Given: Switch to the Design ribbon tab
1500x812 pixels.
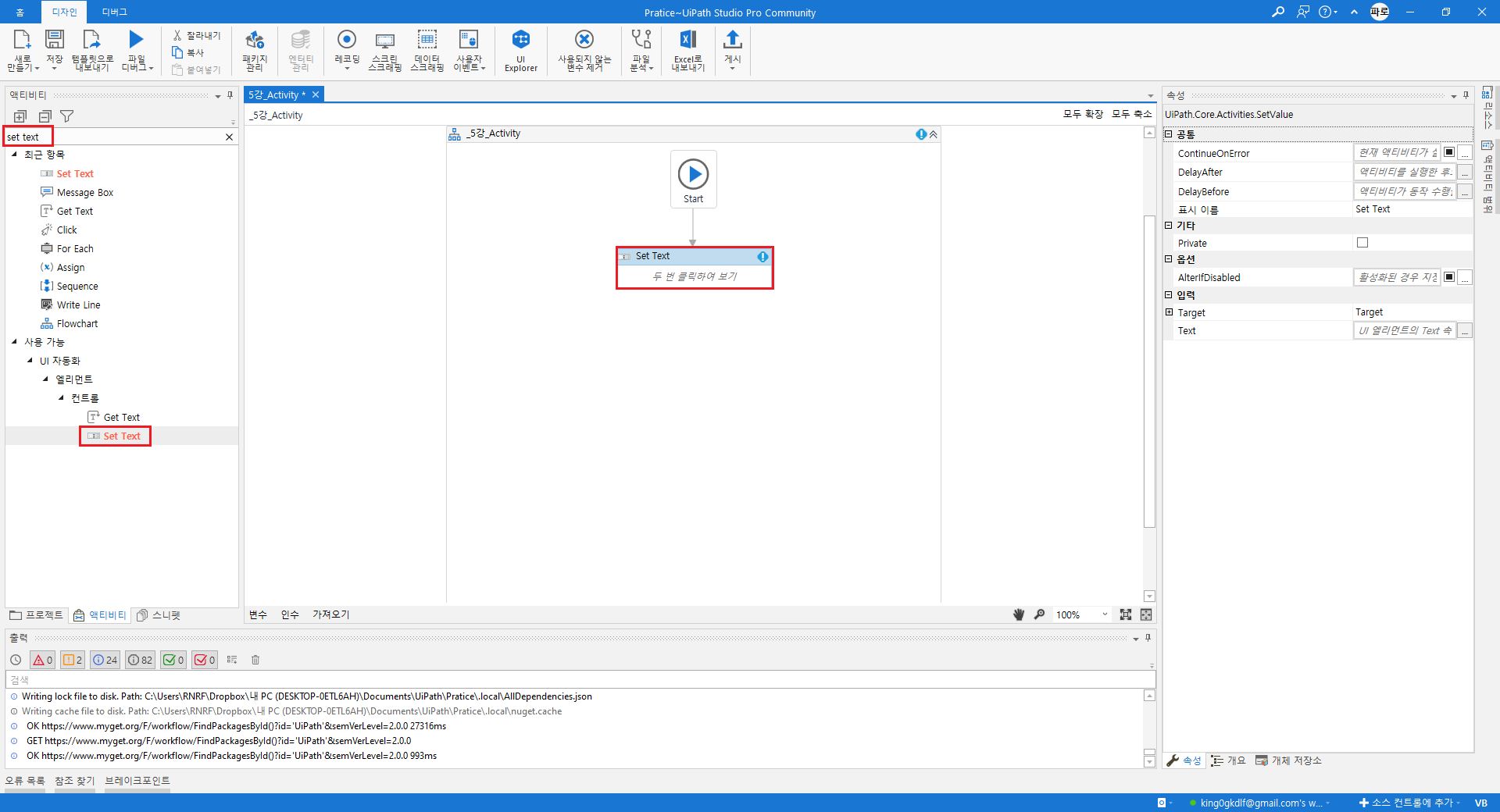Looking at the screenshot, I should click(x=64, y=12).
